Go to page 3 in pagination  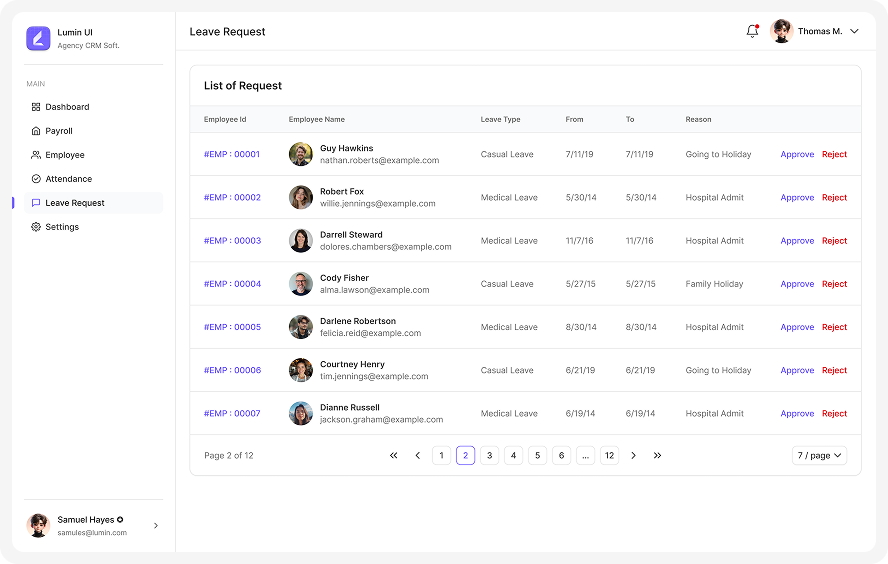(x=489, y=455)
